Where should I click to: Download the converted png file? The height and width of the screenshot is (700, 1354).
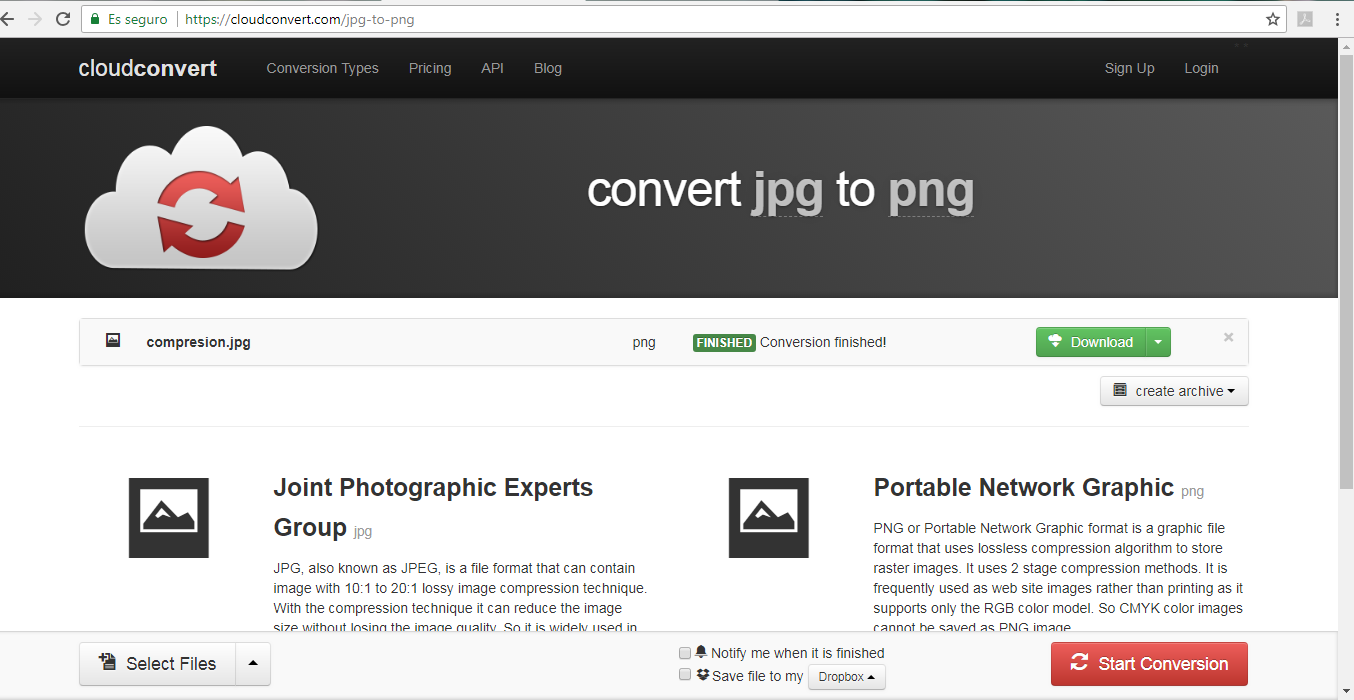click(1091, 342)
